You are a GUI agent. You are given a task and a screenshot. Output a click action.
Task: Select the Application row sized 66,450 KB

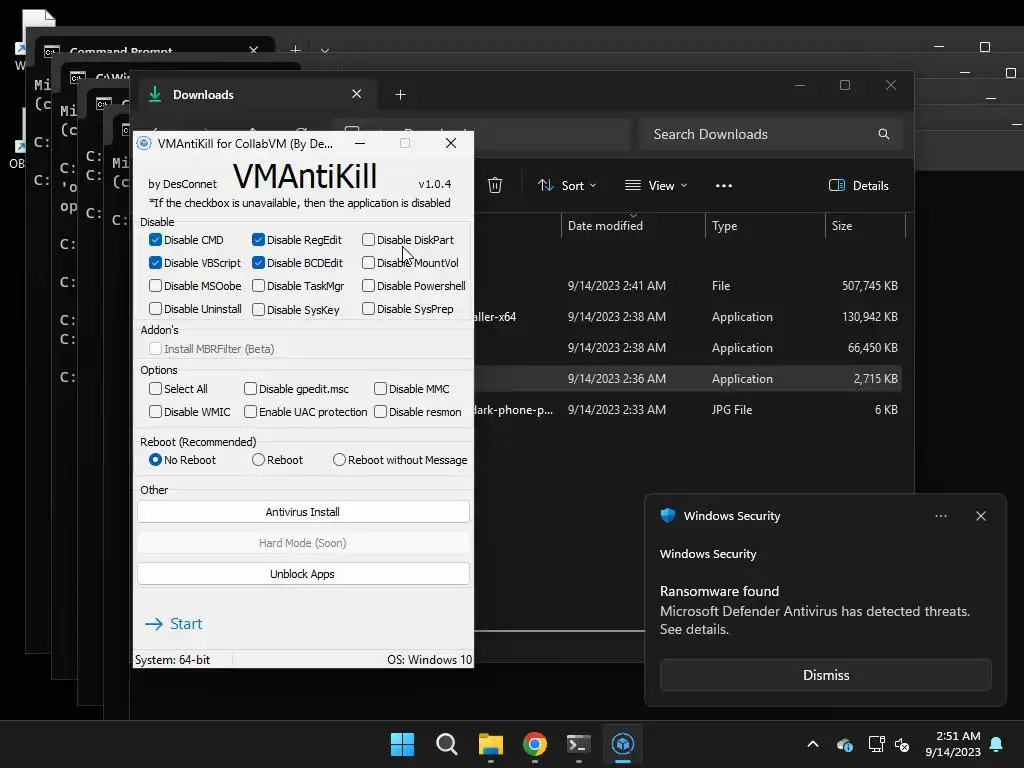pos(688,347)
